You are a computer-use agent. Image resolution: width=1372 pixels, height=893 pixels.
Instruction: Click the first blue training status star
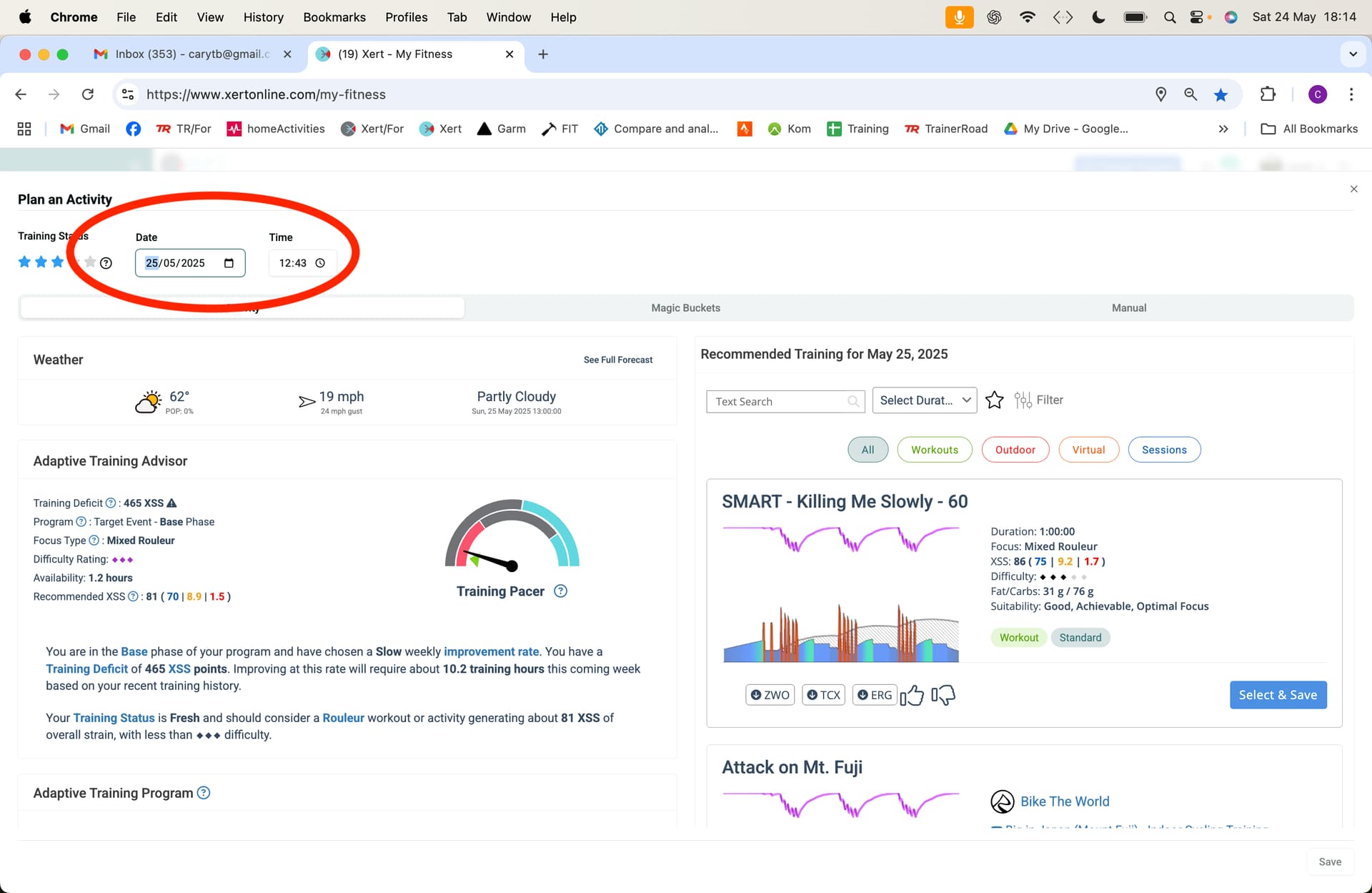point(24,262)
